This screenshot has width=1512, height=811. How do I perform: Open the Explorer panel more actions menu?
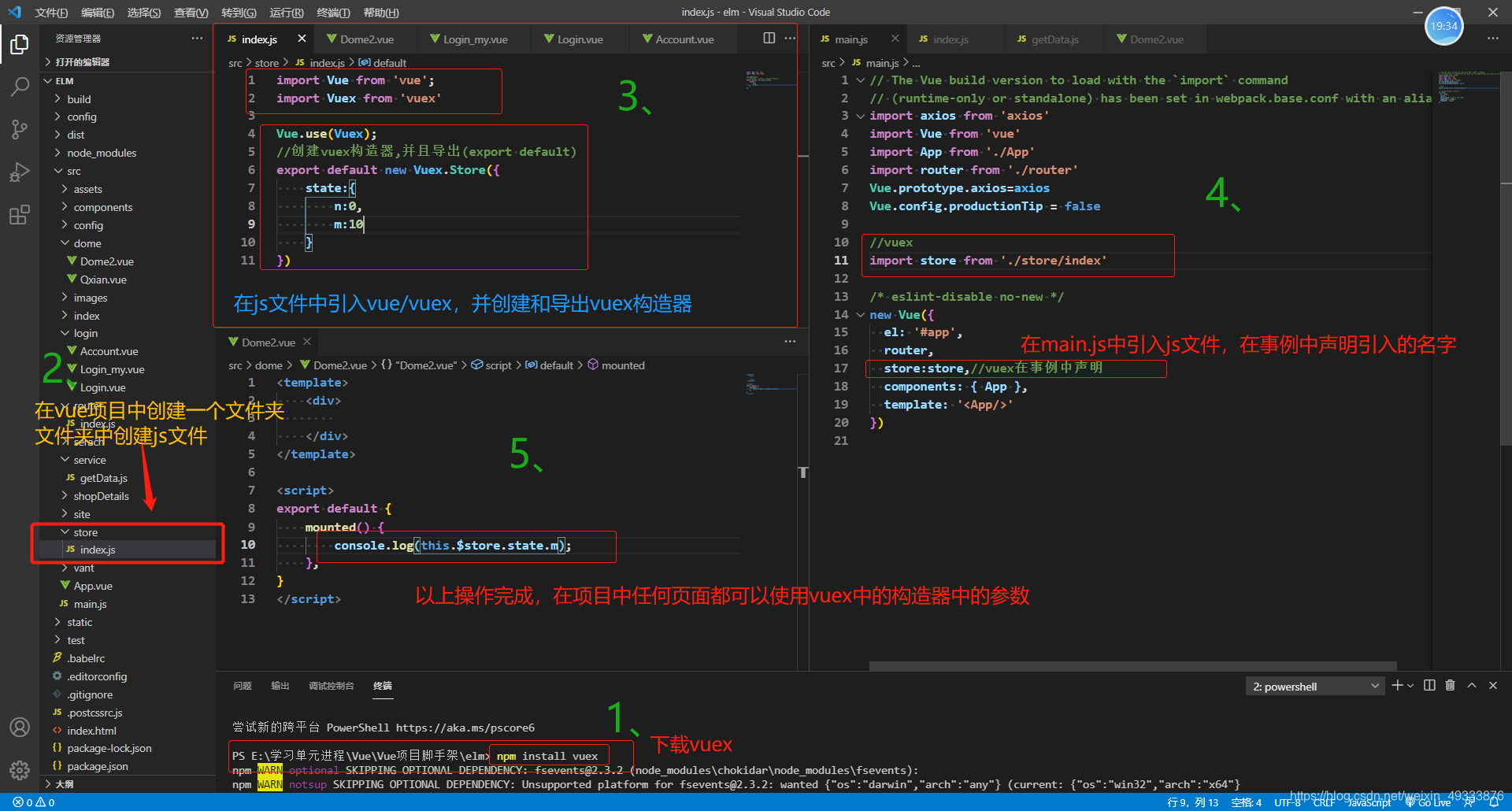coord(197,38)
